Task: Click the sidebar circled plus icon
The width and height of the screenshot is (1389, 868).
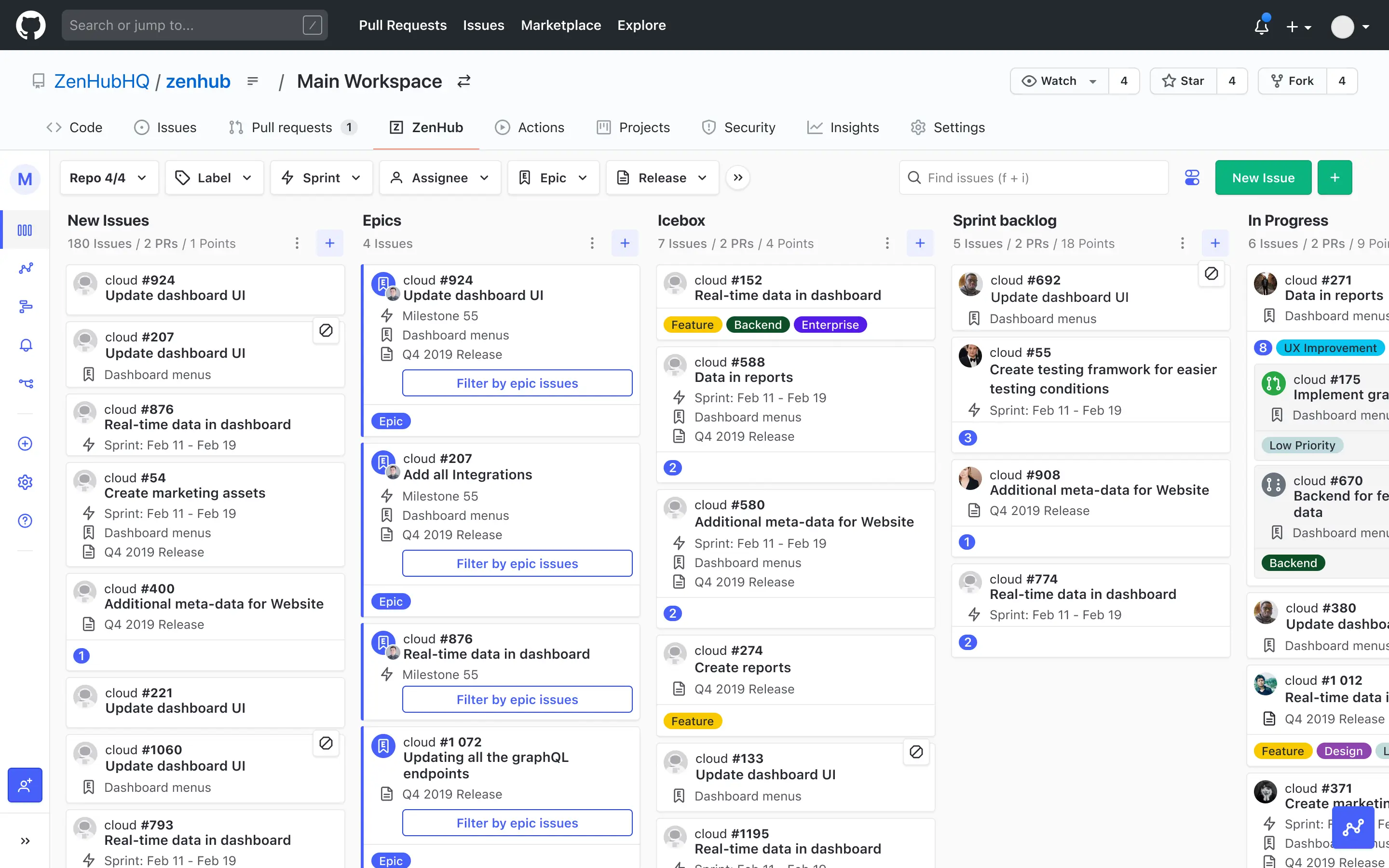Action: point(25,444)
